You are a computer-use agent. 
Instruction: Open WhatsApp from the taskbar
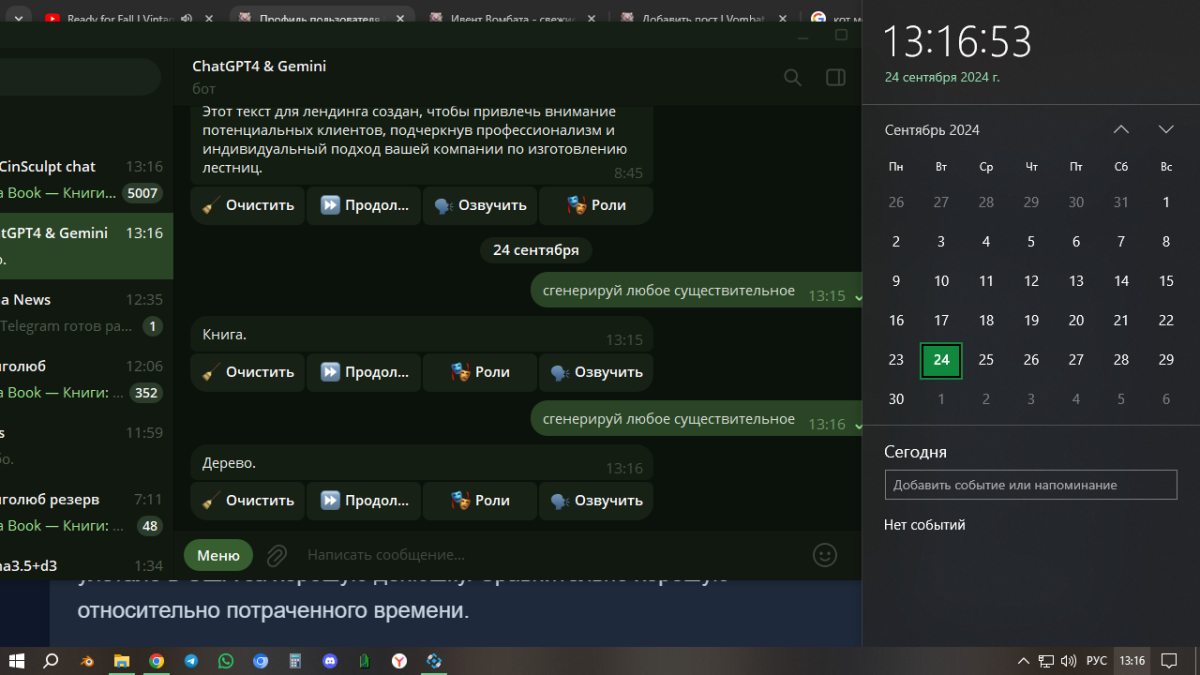[x=226, y=661]
